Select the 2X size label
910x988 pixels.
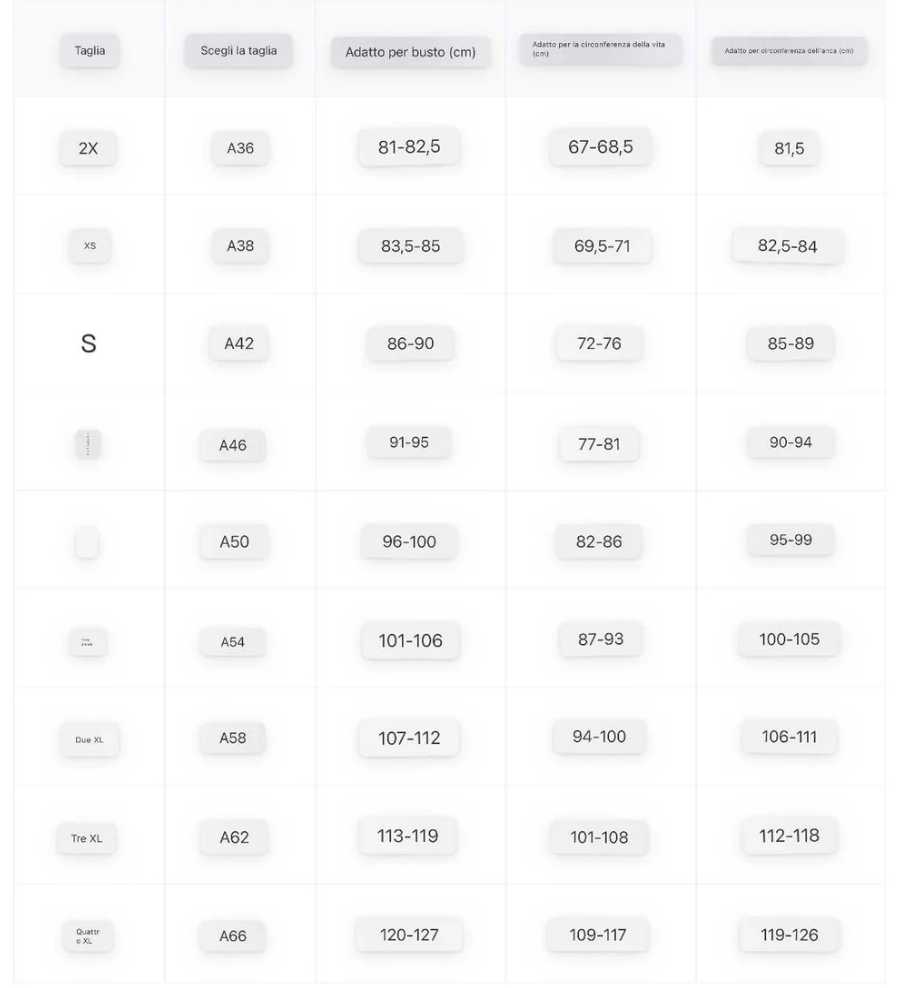tap(88, 148)
